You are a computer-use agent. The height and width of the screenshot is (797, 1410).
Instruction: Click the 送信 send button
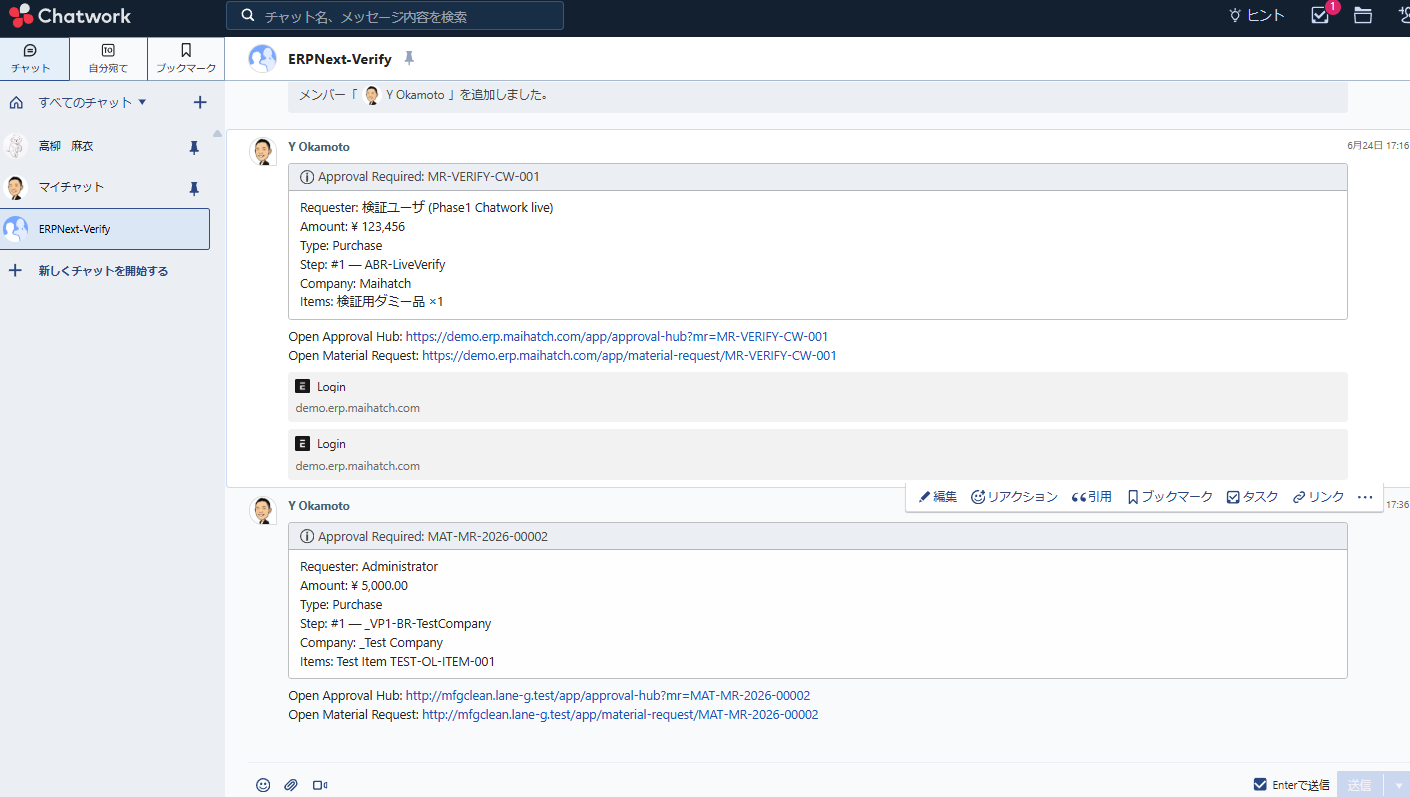tap(1360, 785)
